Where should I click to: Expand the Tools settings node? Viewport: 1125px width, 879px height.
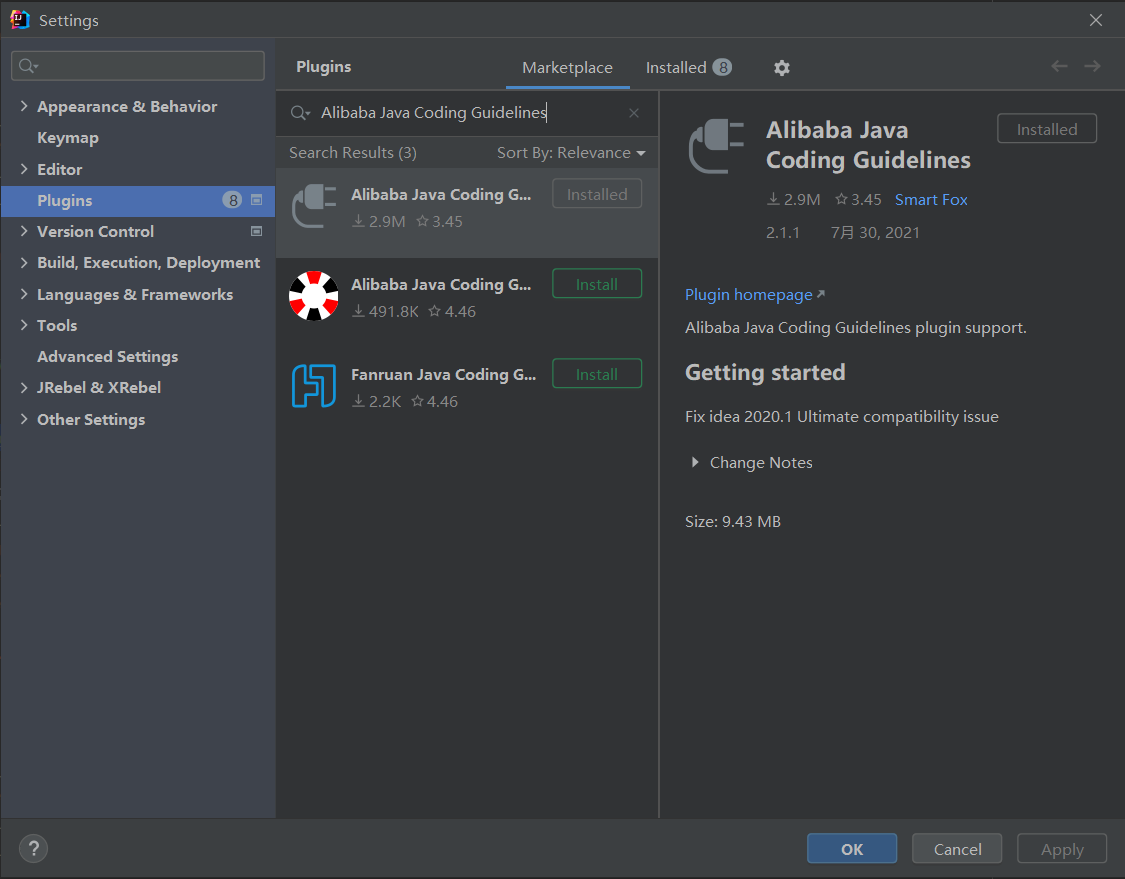point(24,325)
